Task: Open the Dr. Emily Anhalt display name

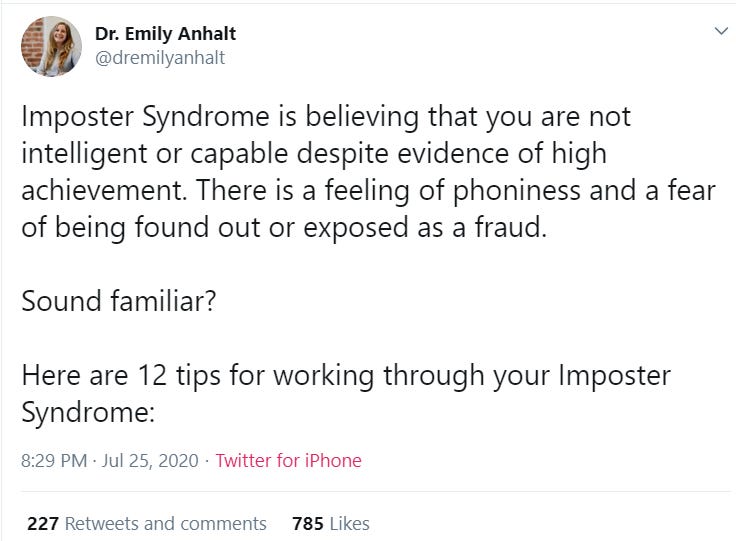Action: click(x=166, y=34)
